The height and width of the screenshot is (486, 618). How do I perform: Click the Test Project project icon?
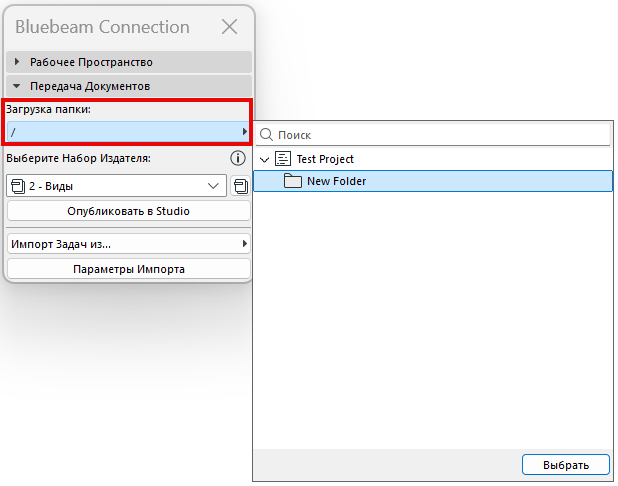[283, 159]
